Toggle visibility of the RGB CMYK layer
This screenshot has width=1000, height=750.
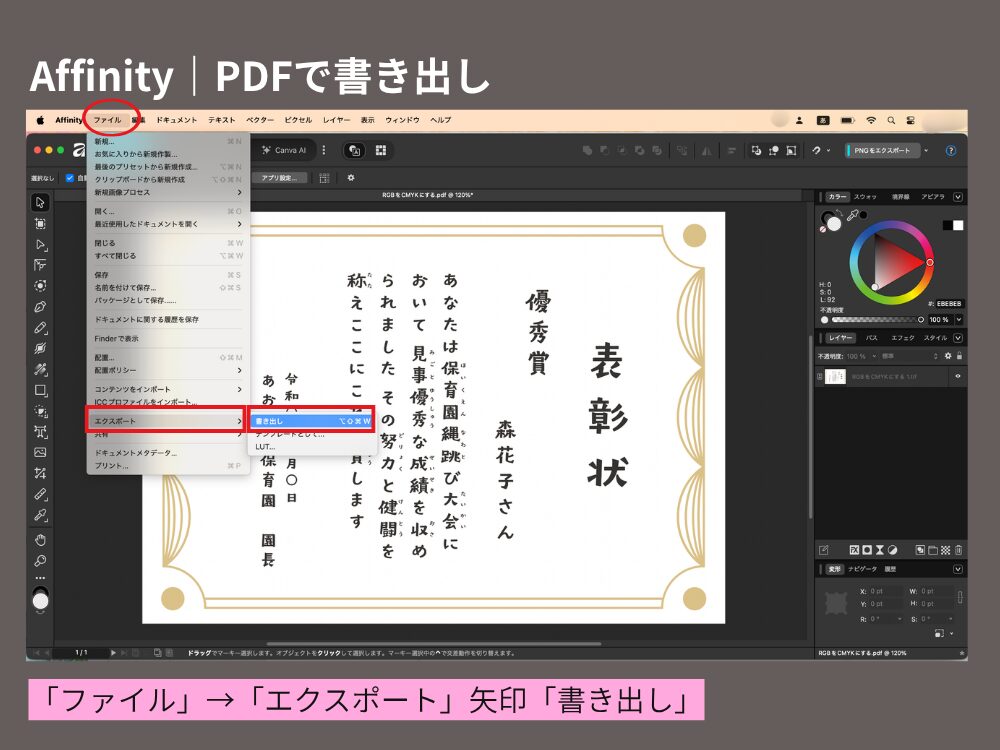click(x=957, y=376)
